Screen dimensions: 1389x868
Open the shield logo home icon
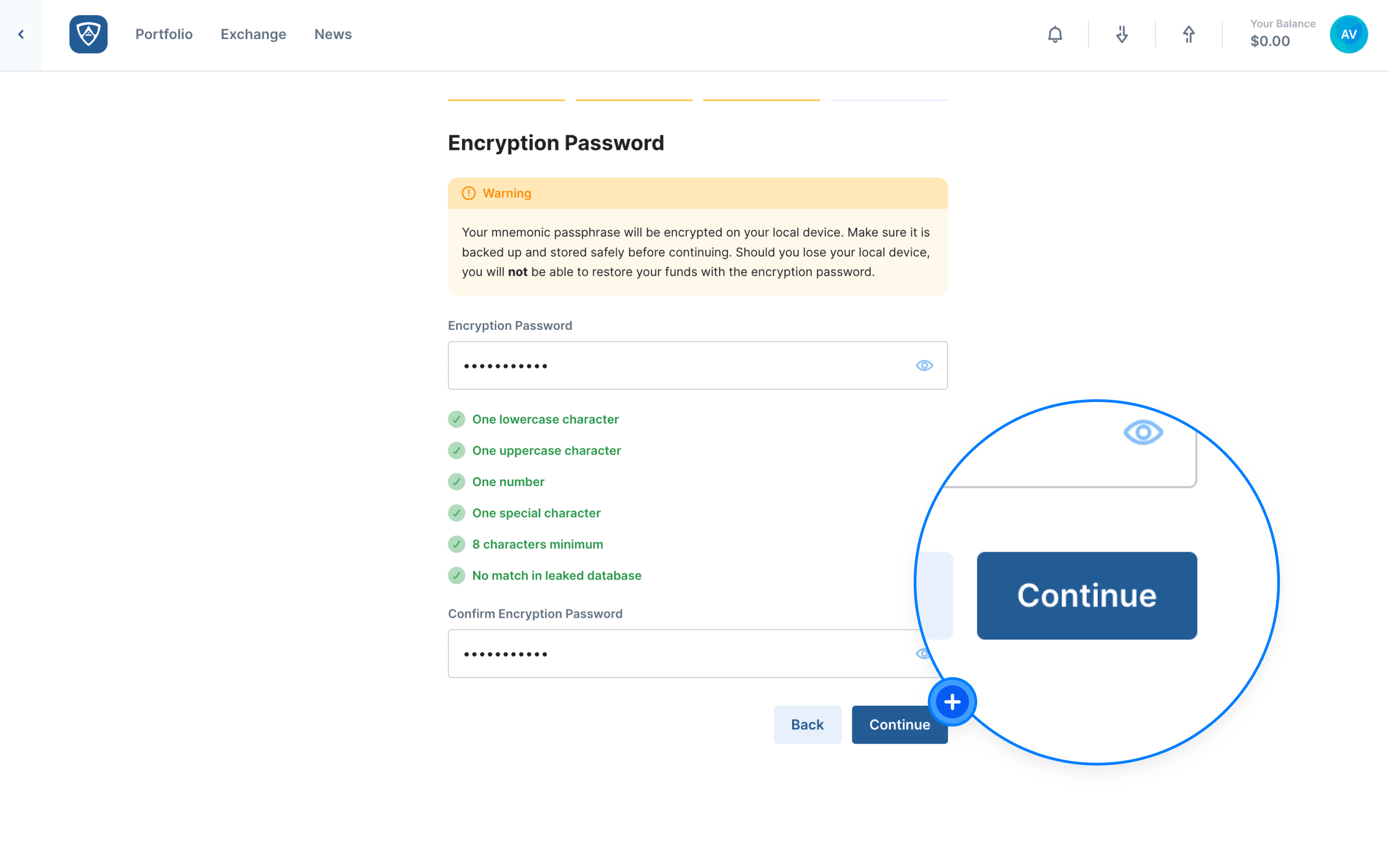tap(88, 34)
